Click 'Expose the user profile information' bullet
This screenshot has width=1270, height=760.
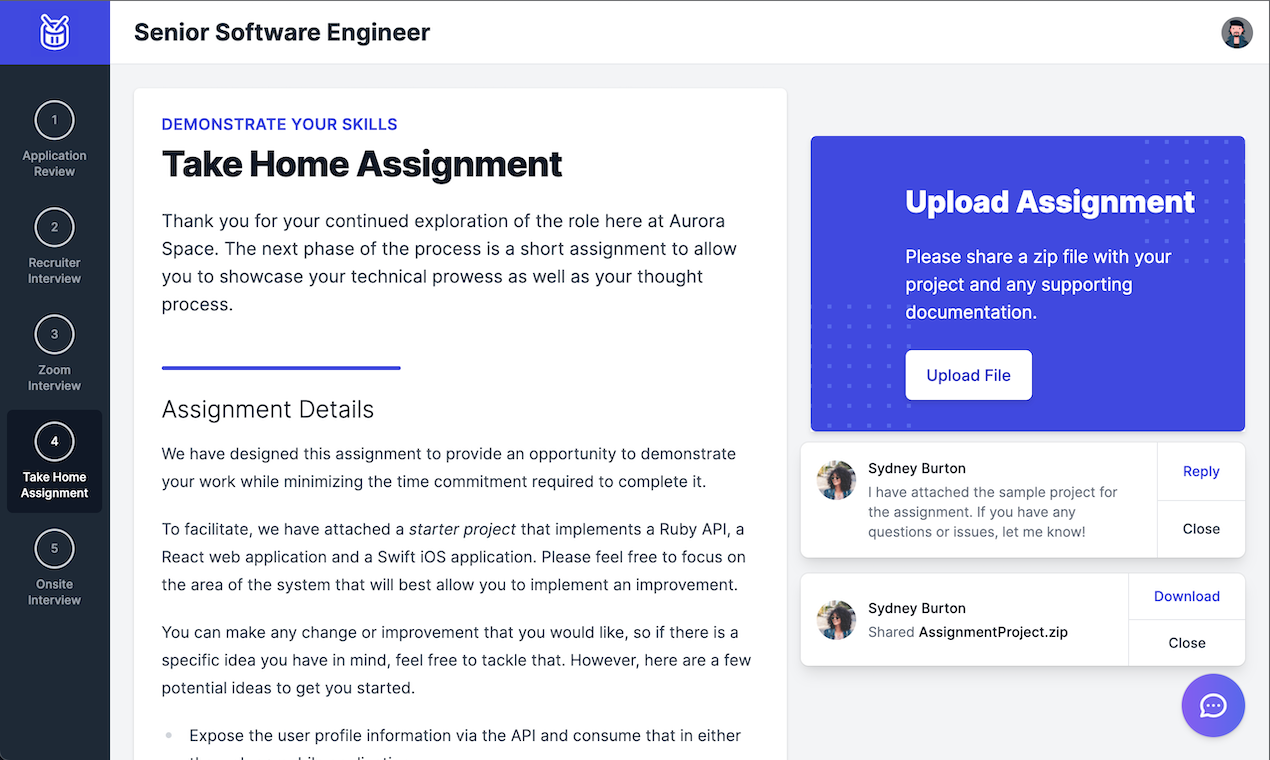tap(465, 746)
